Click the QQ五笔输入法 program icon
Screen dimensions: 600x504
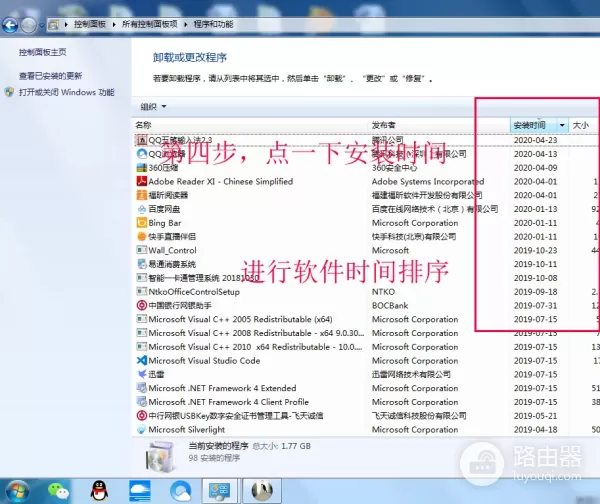point(142,140)
